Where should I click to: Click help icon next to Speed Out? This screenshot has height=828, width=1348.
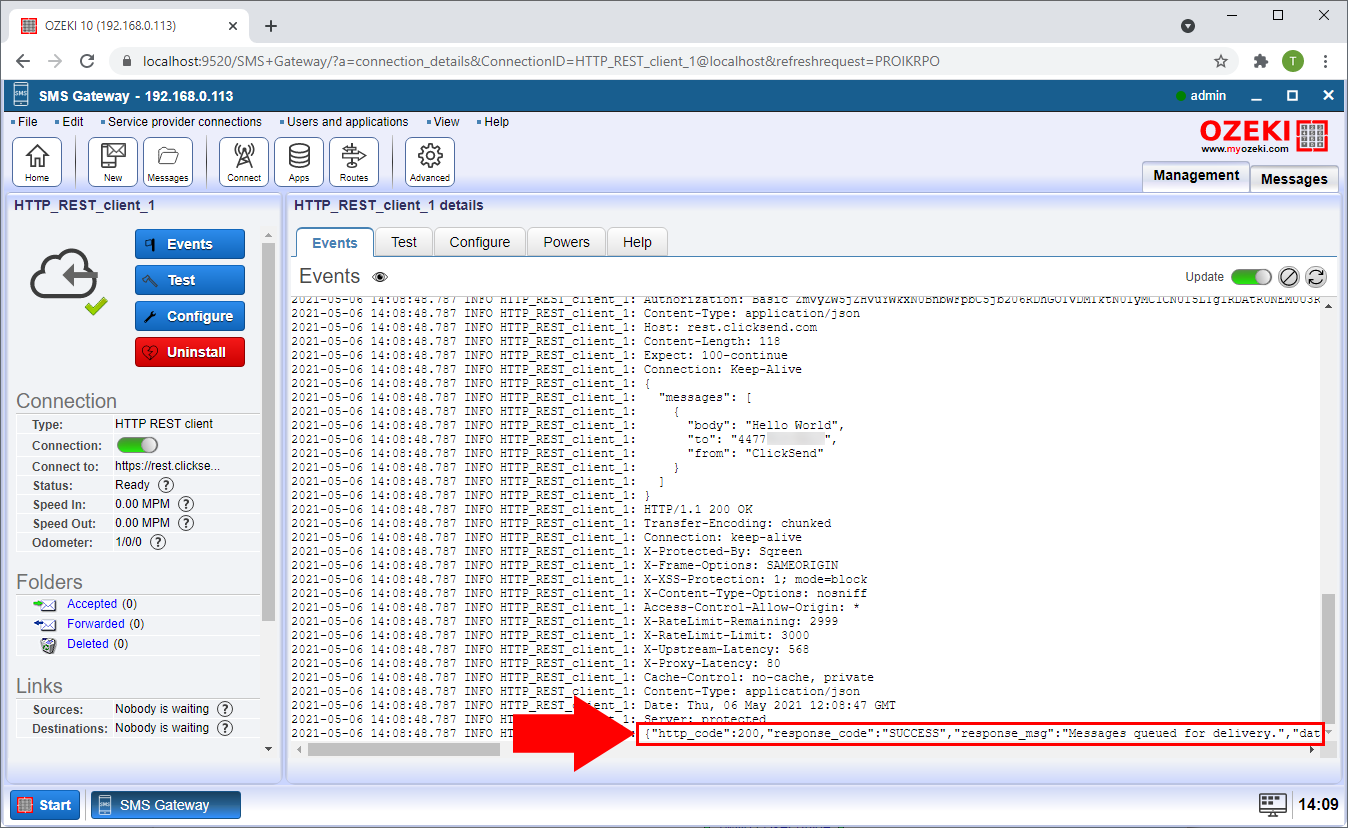[186, 523]
